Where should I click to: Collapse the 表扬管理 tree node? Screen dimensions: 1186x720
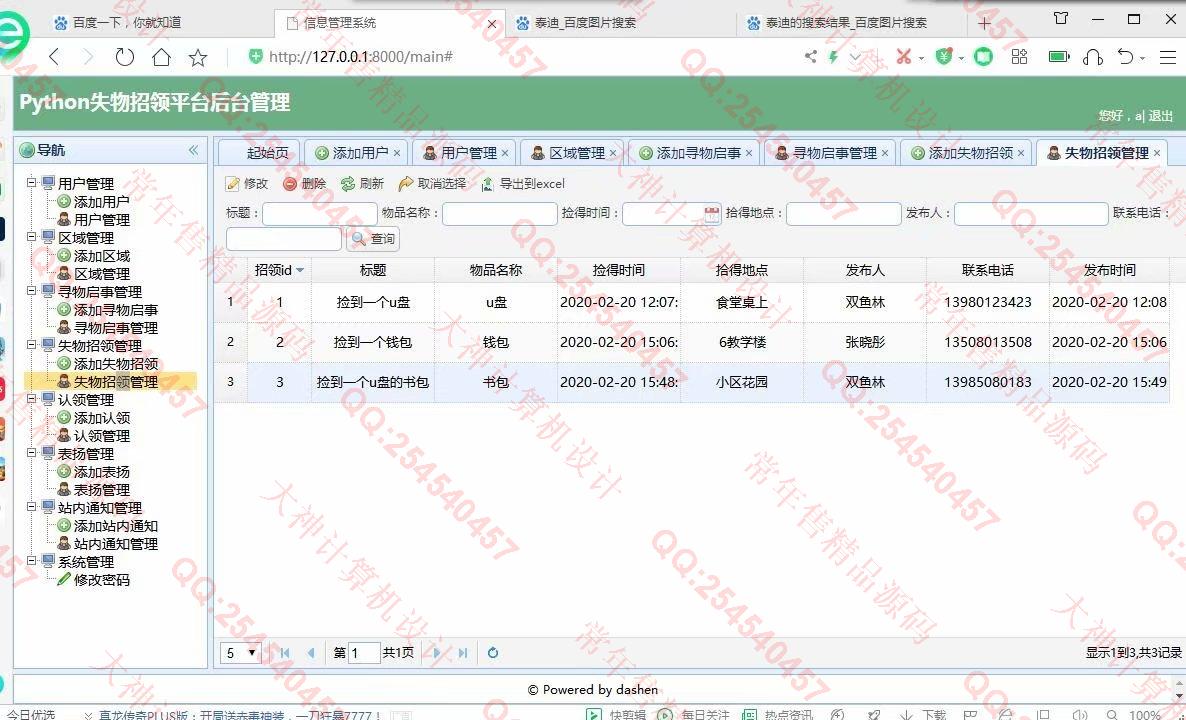coord(32,454)
